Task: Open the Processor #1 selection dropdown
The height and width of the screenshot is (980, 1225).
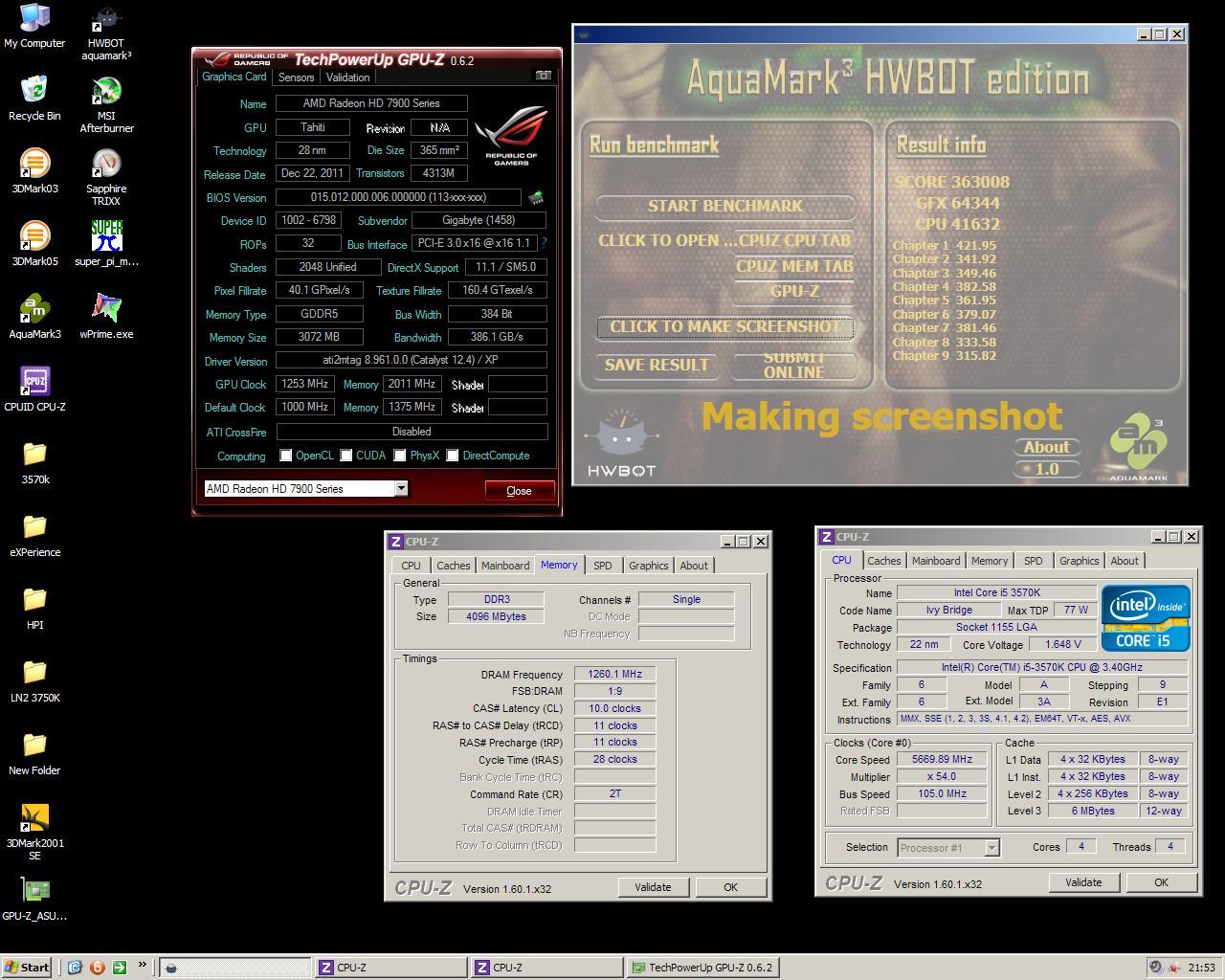Action: pos(991,848)
